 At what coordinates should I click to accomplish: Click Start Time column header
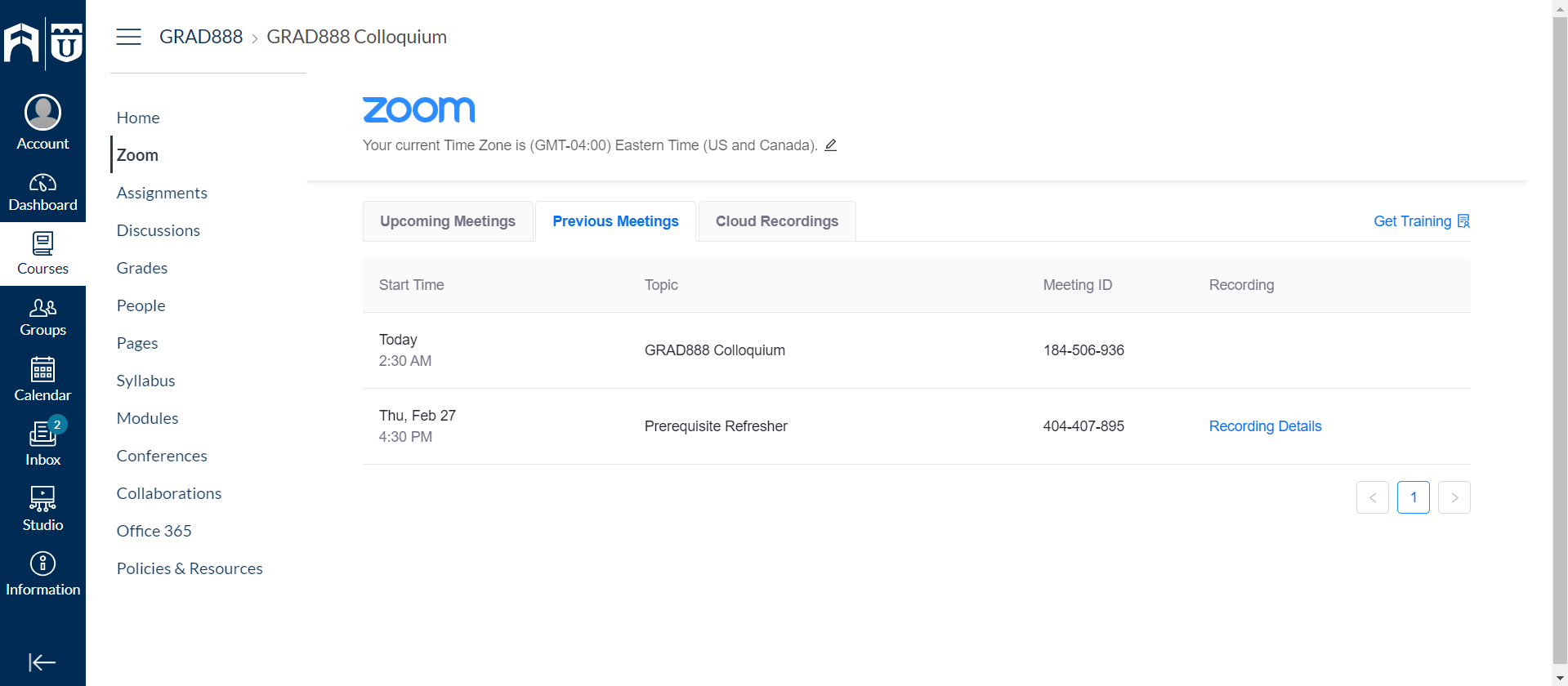[411, 285]
